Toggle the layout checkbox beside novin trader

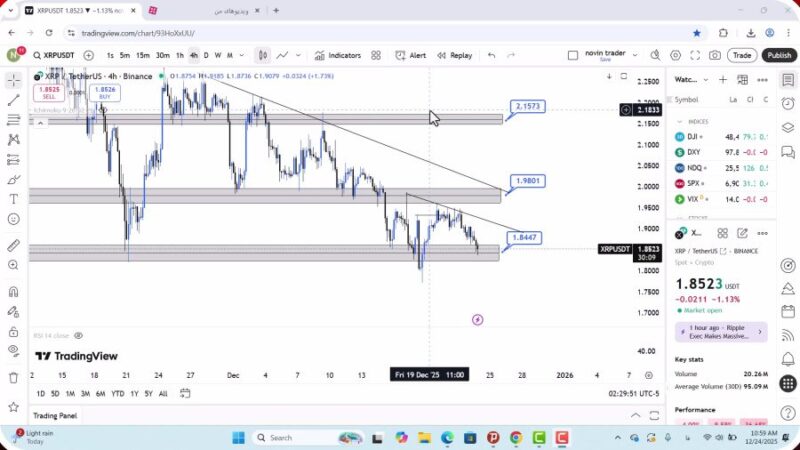[573, 56]
